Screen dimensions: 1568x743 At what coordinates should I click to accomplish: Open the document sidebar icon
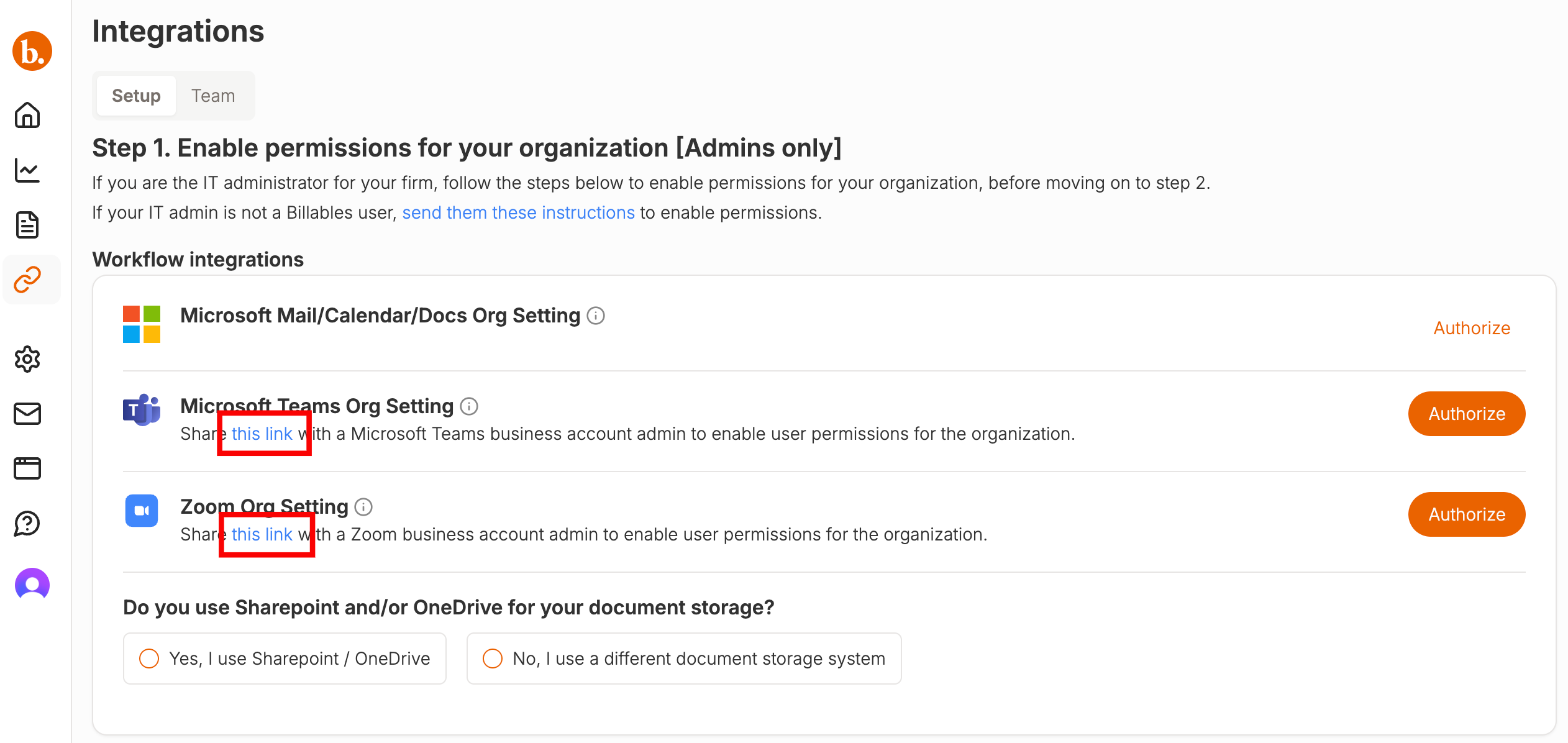pos(27,225)
